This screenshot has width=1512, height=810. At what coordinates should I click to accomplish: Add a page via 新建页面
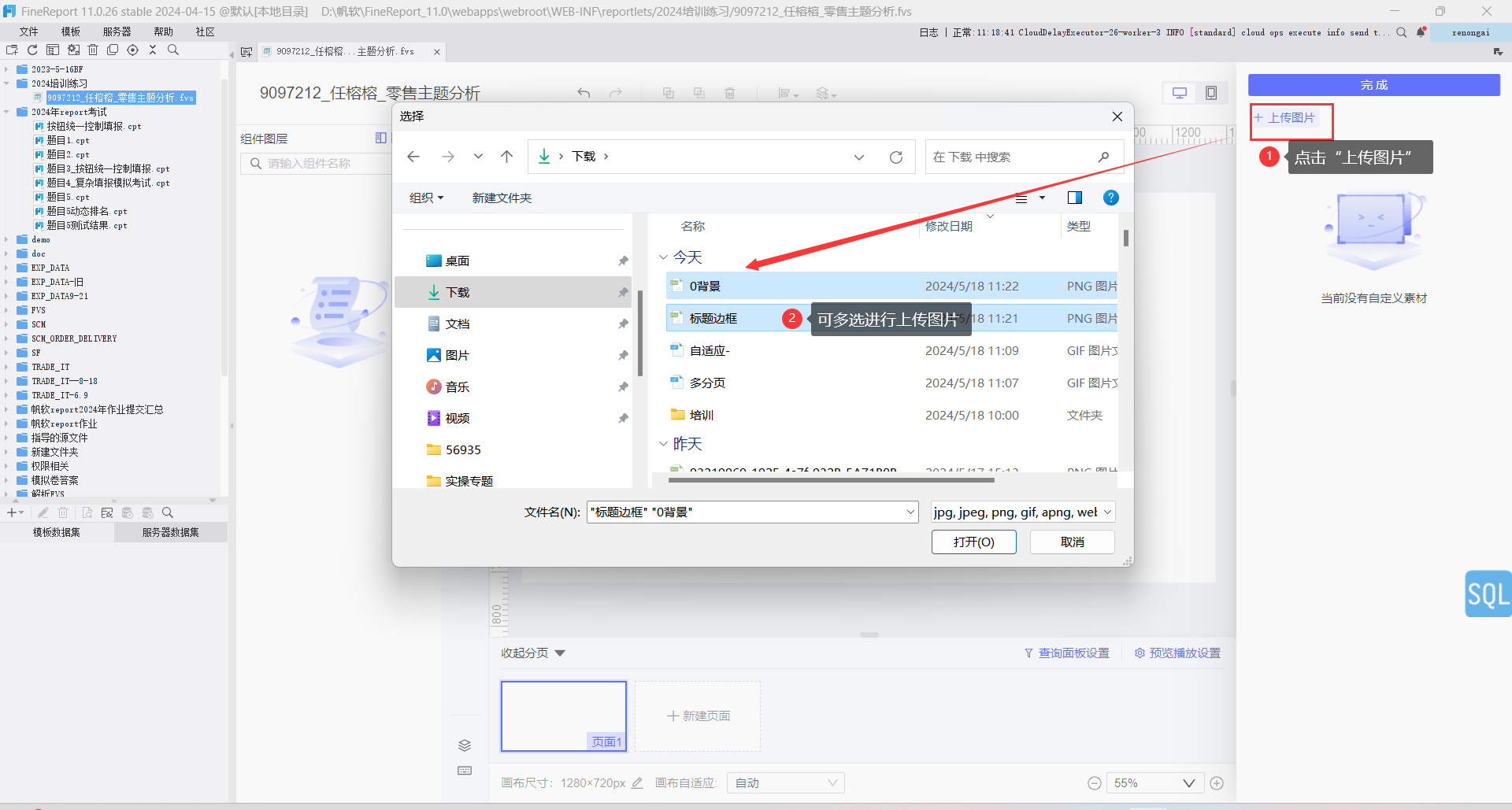point(698,716)
